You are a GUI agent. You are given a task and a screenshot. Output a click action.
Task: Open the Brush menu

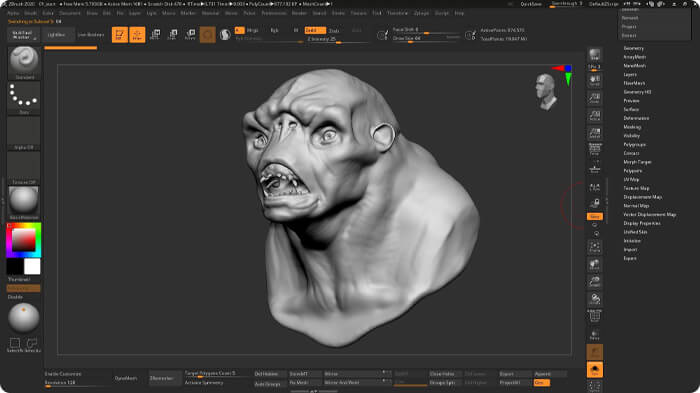[31, 13]
